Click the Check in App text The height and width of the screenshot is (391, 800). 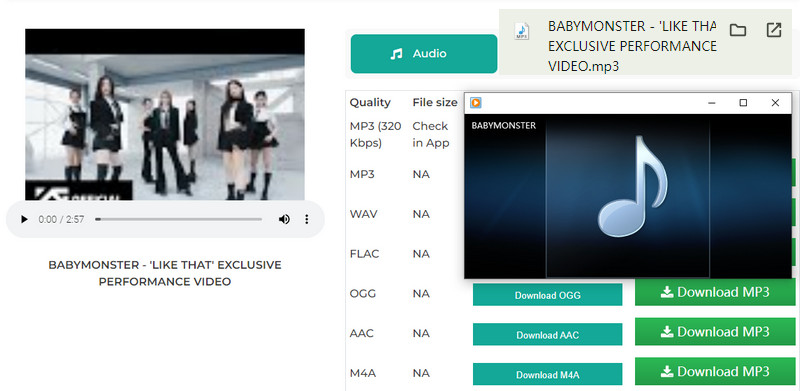click(x=431, y=135)
